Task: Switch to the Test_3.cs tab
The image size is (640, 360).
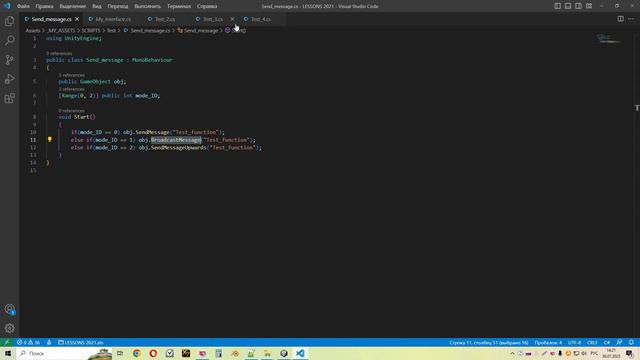Action: pyautogui.click(x=213, y=19)
